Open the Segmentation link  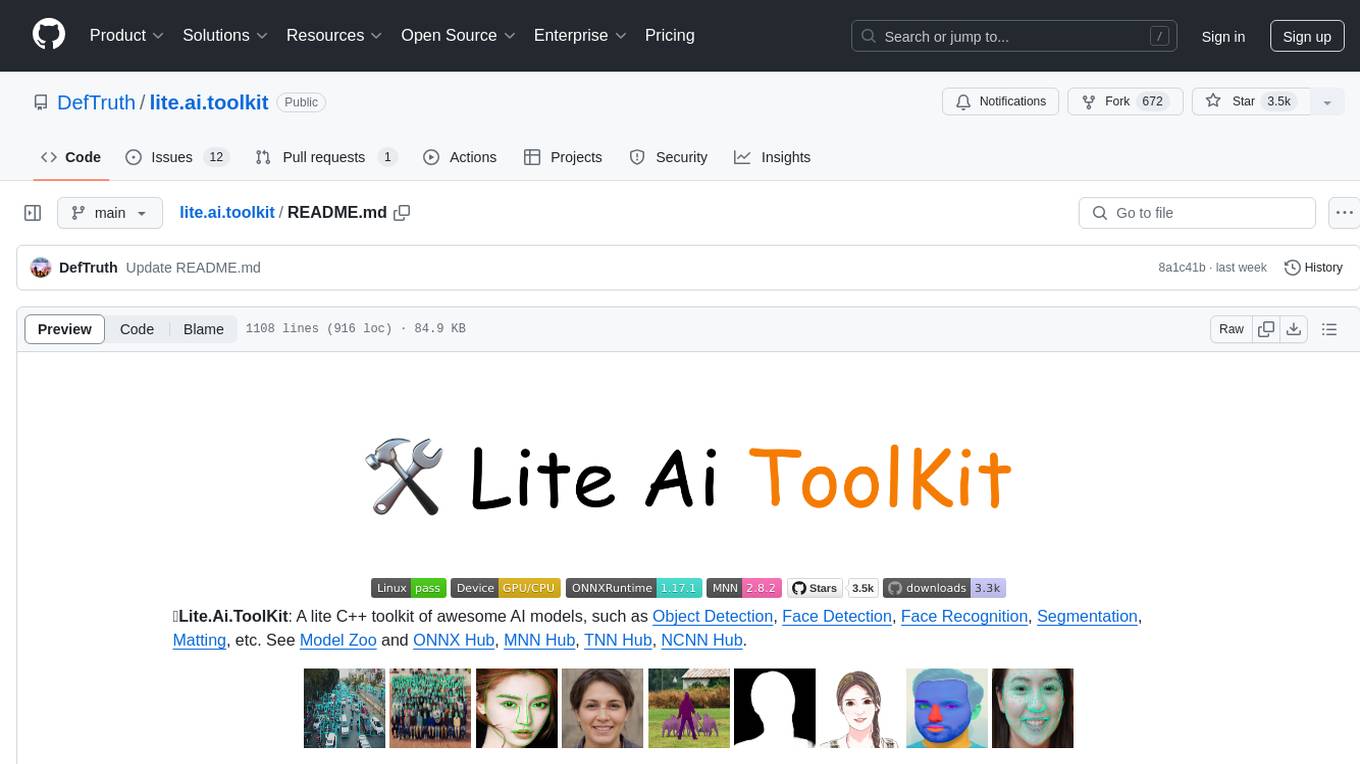coord(1087,616)
